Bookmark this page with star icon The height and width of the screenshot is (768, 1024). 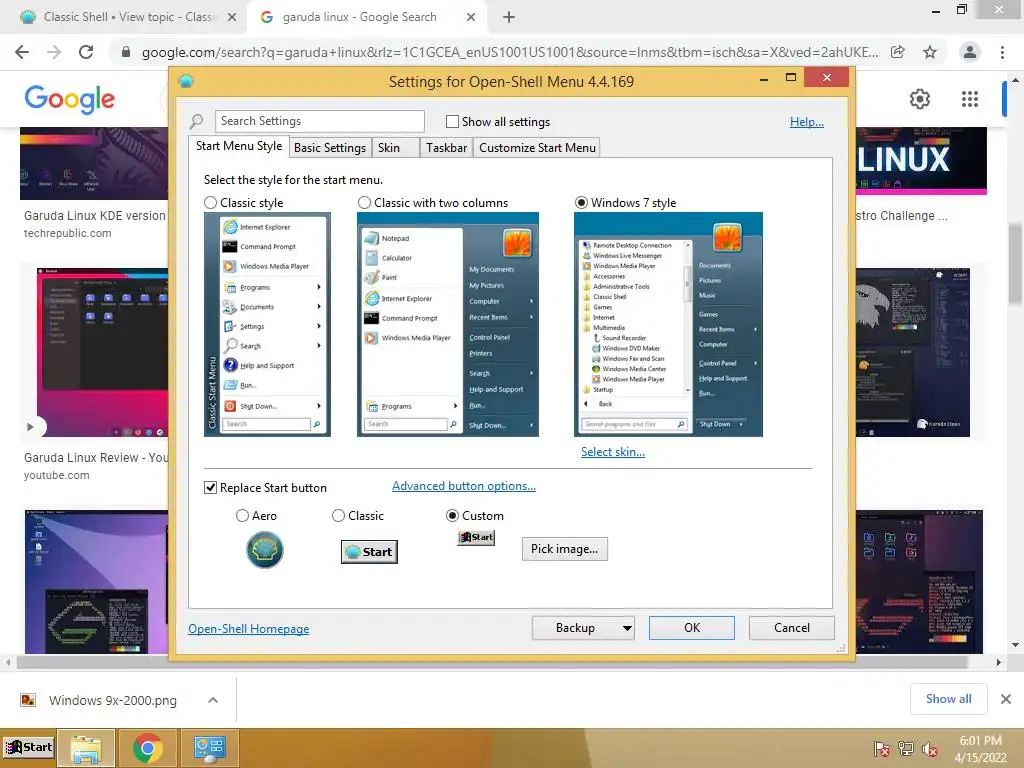(x=930, y=52)
